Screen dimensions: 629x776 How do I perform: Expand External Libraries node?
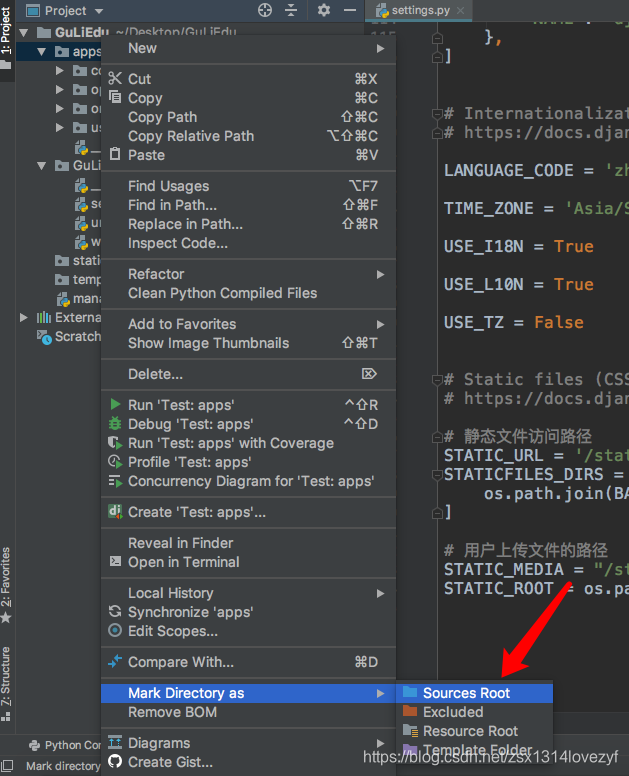coord(23,317)
